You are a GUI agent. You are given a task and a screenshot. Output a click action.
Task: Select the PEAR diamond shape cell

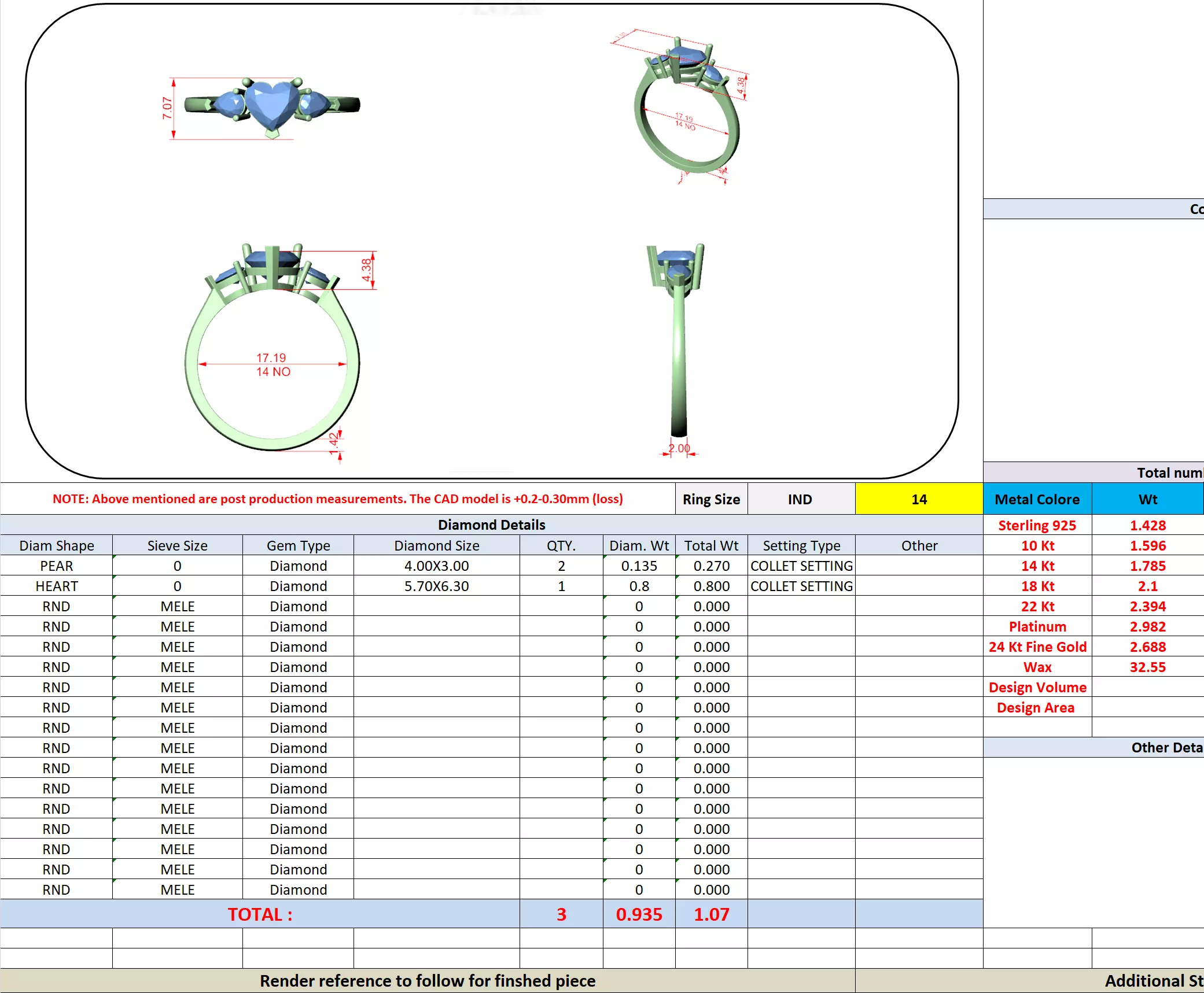tap(56, 566)
